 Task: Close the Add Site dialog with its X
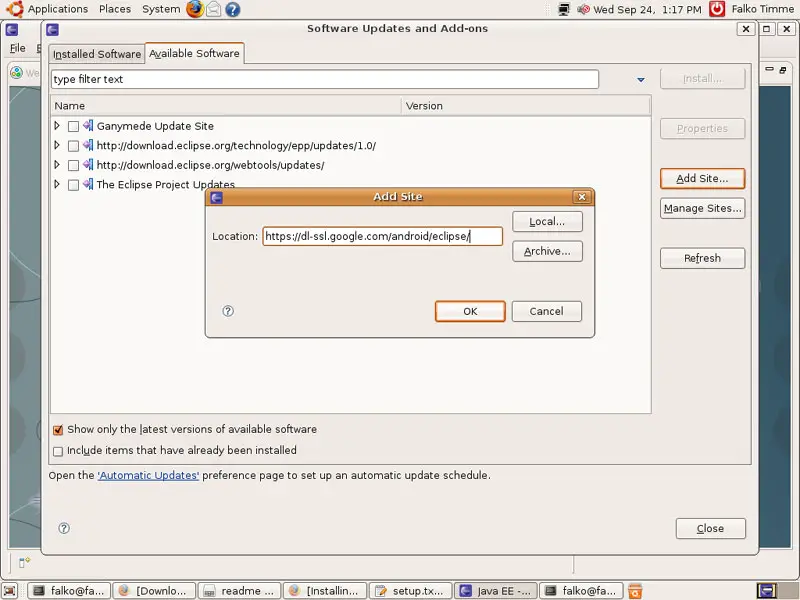[x=582, y=197]
